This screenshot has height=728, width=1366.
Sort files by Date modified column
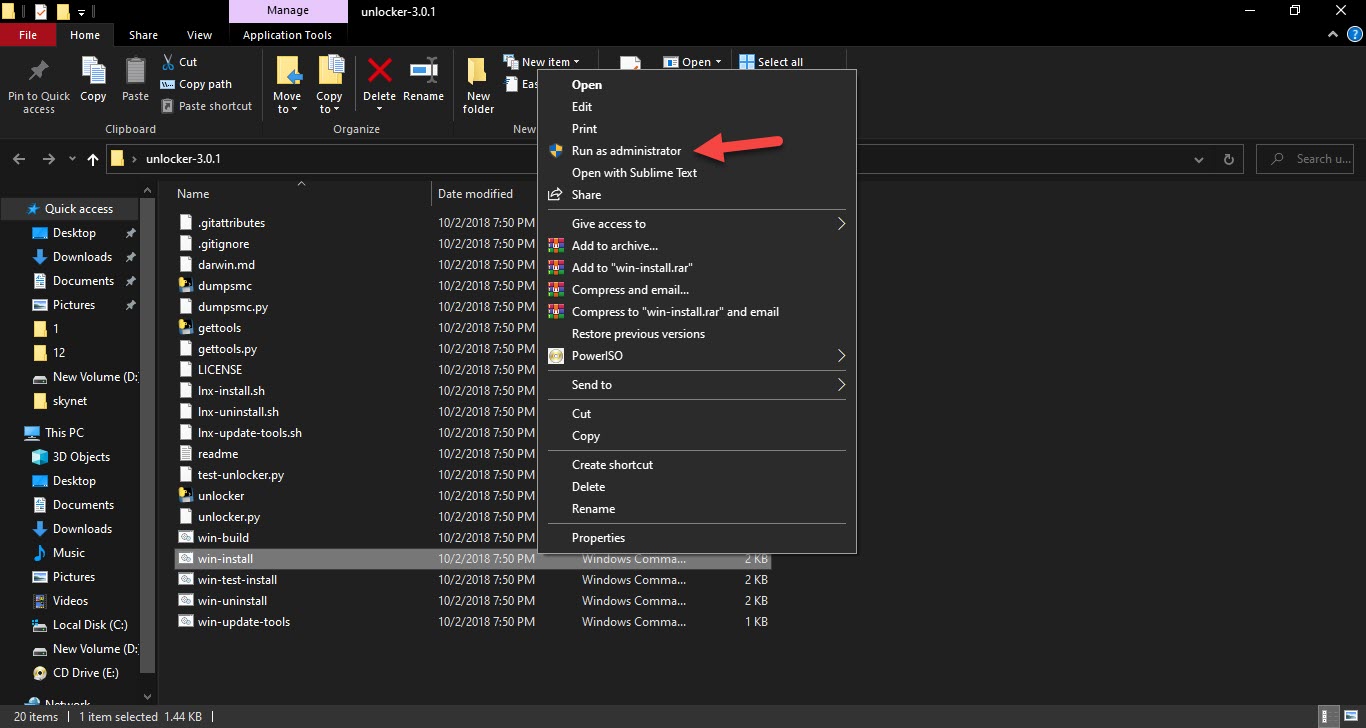[x=475, y=194]
